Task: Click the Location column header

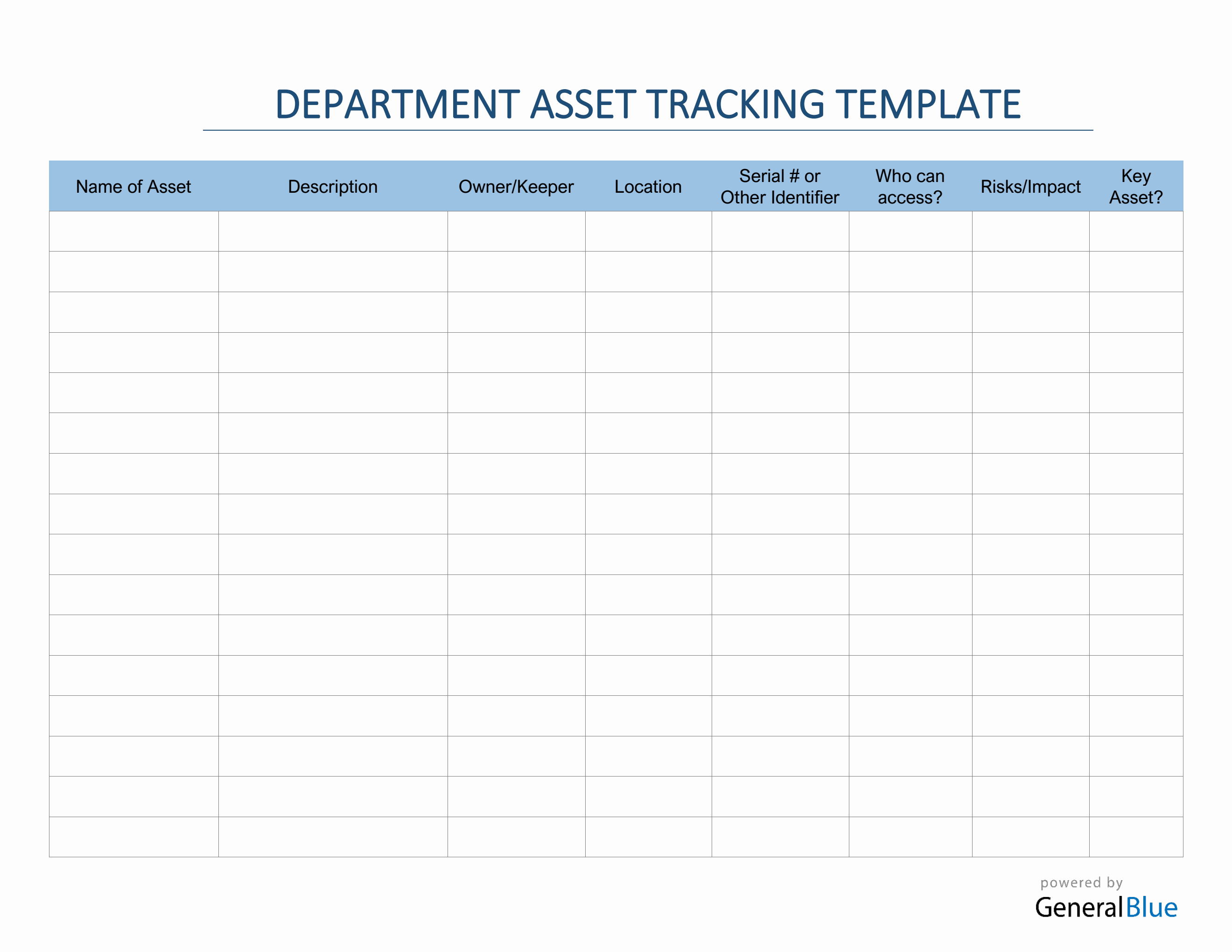Action: pyautogui.click(x=649, y=187)
